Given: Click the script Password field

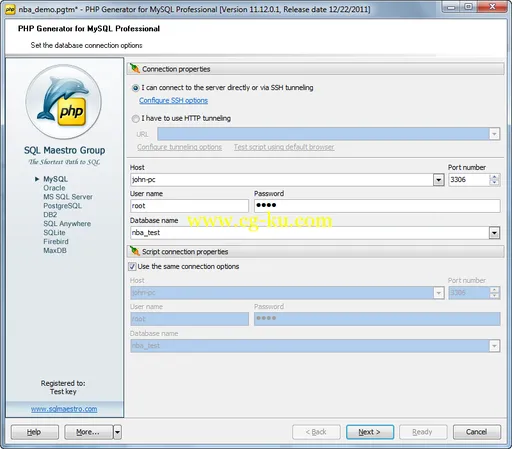Looking at the screenshot, I should [x=377, y=319].
